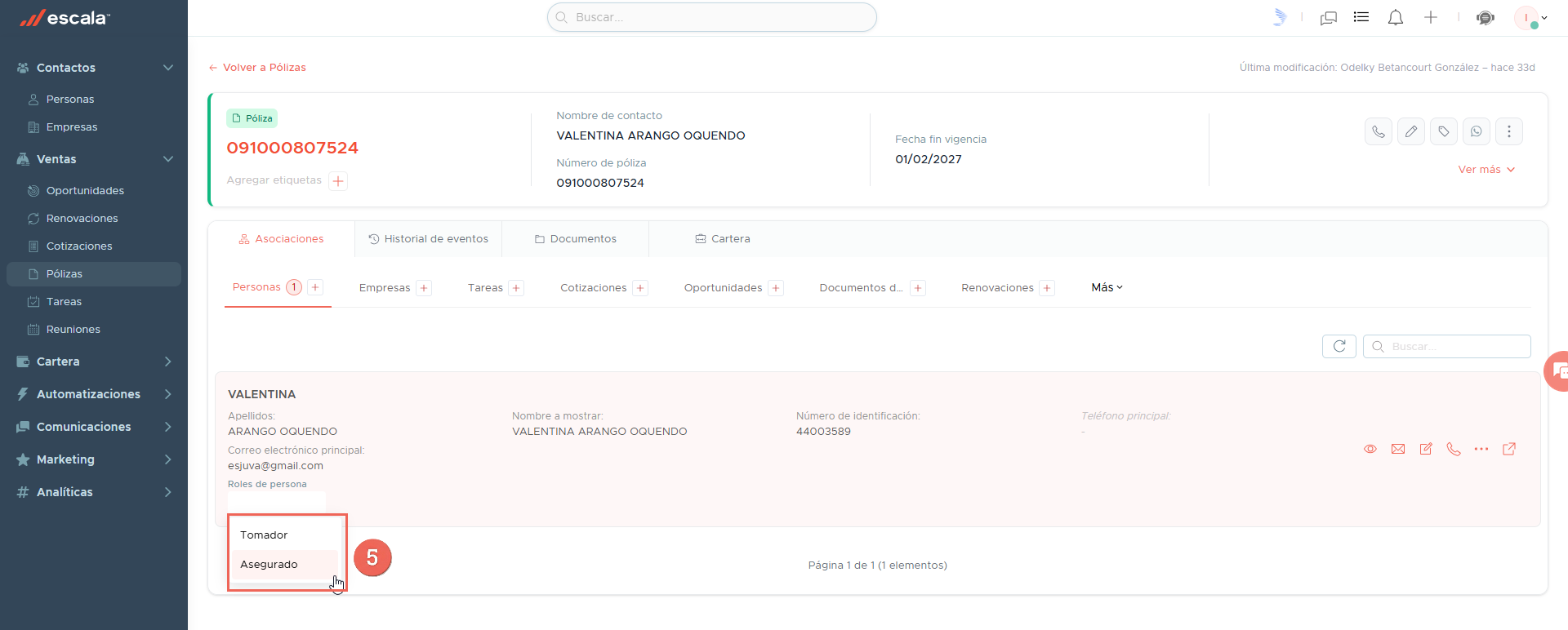Add a document with plus beside Documentos d...

coord(918,288)
